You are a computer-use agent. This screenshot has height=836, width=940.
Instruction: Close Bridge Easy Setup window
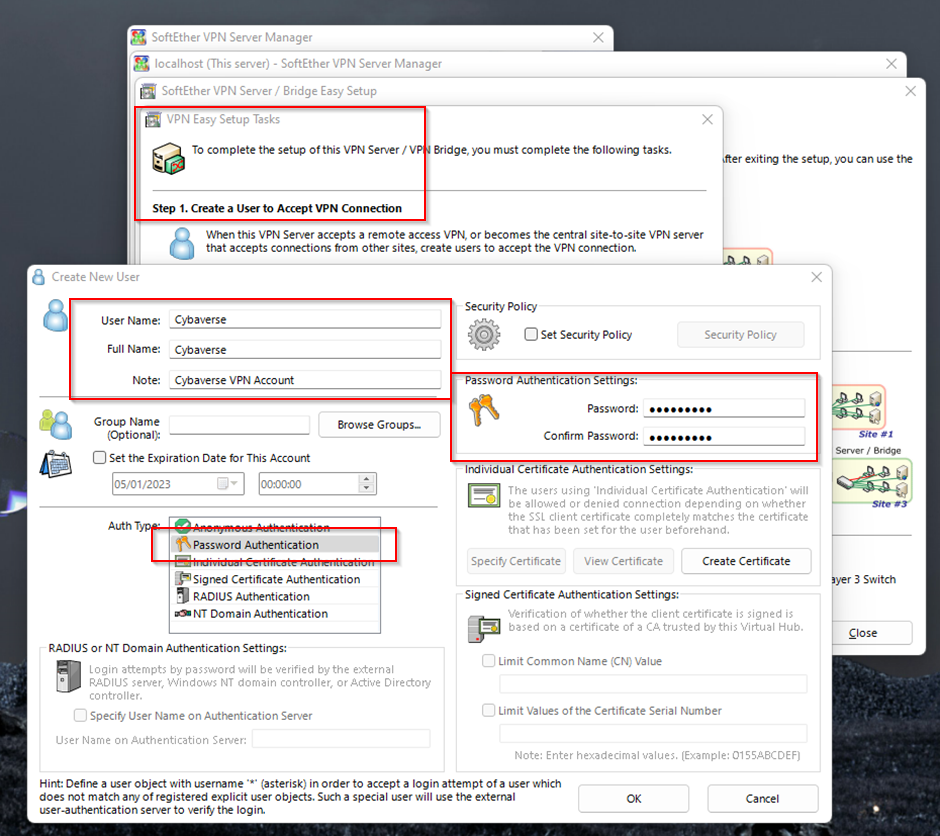pos(911,91)
